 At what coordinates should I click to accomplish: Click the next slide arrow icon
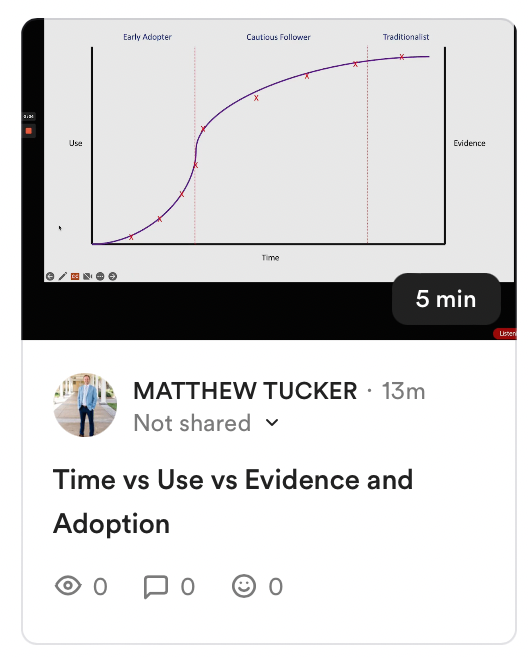(x=112, y=276)
